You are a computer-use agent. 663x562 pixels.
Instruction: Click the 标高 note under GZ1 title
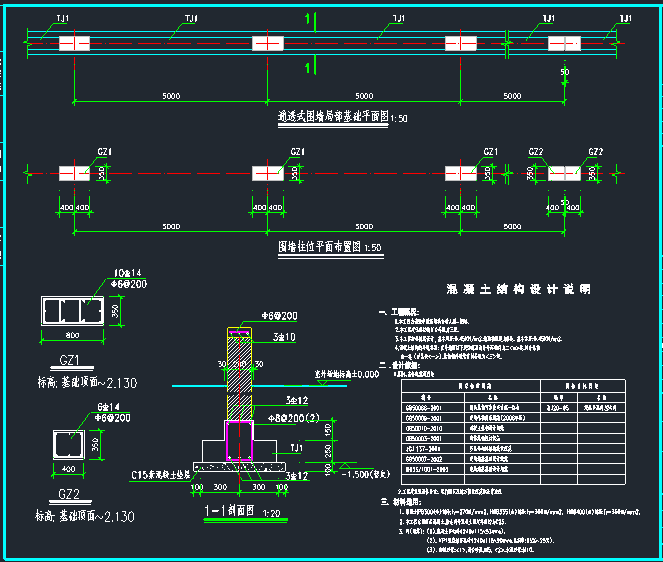[x=87, y=383]
